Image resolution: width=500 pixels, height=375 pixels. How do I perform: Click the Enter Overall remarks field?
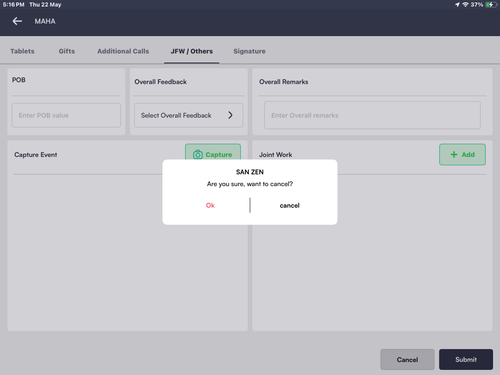coord(372,115)
